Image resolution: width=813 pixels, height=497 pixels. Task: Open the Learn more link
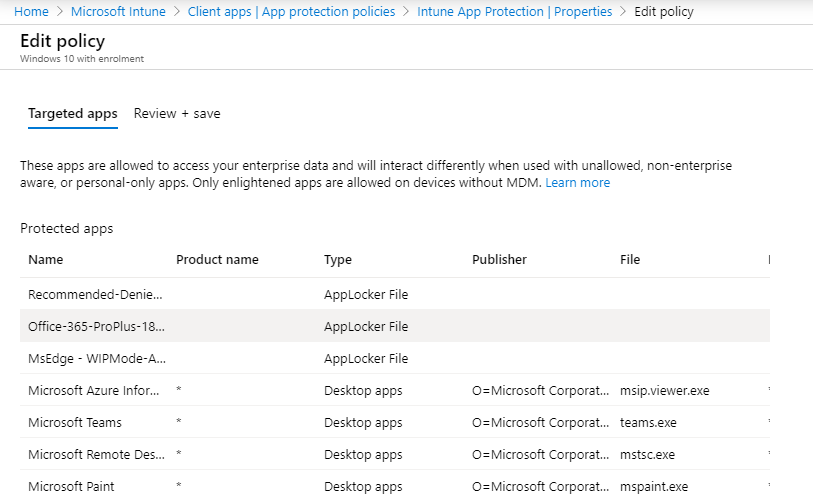click(577, 183)
